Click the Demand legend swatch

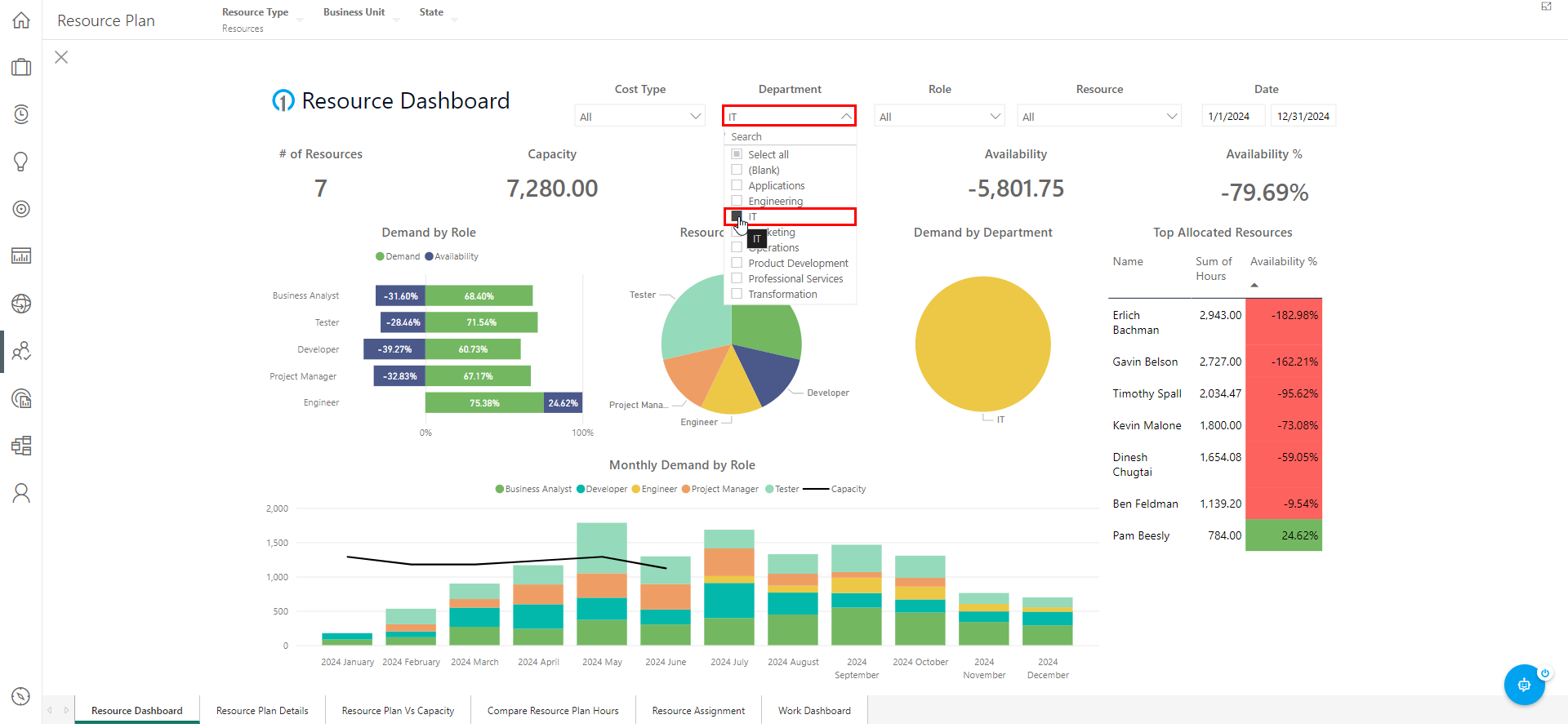pos(380,256)
